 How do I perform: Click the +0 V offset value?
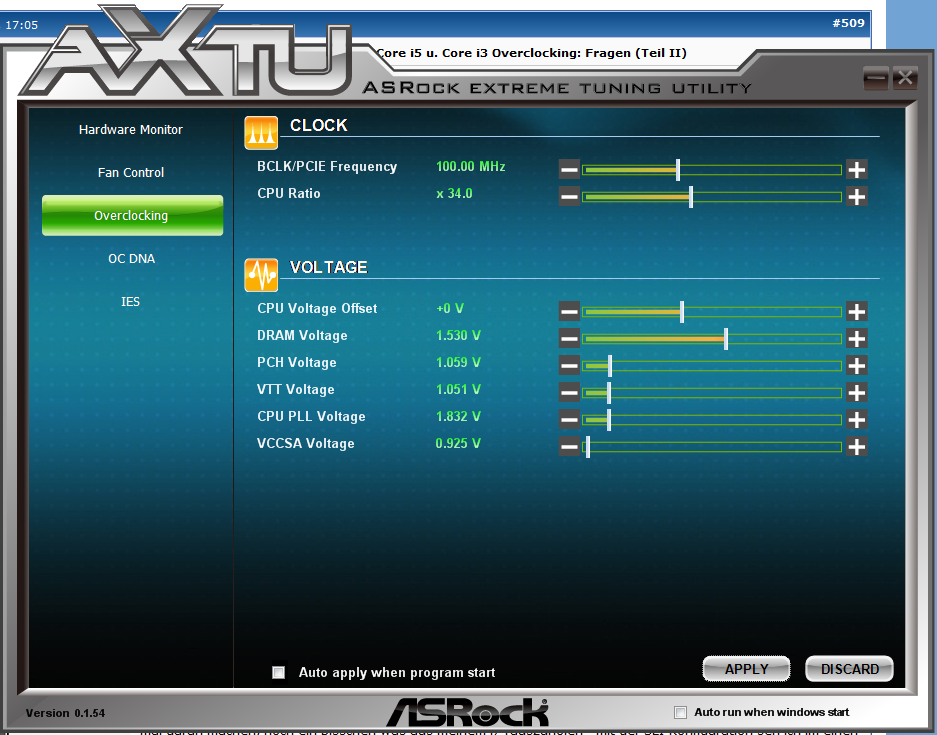tap(450, 308)
